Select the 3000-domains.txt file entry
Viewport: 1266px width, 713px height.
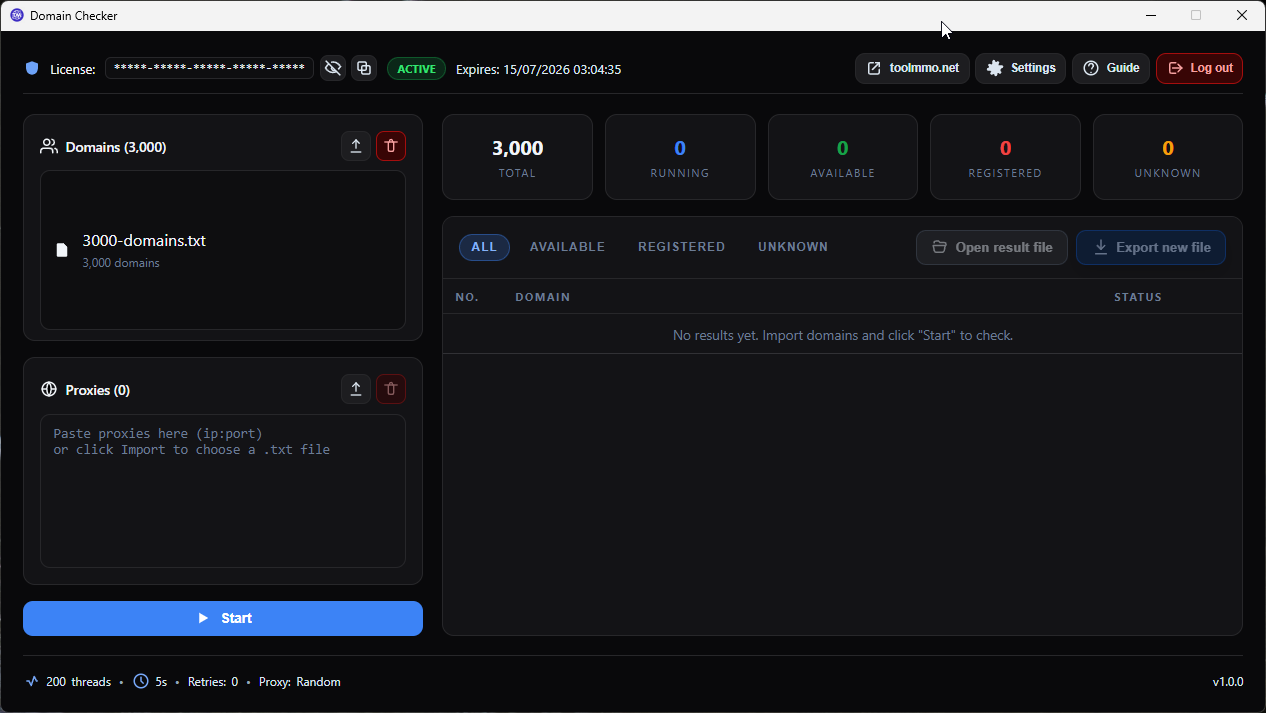pos(223,250)
